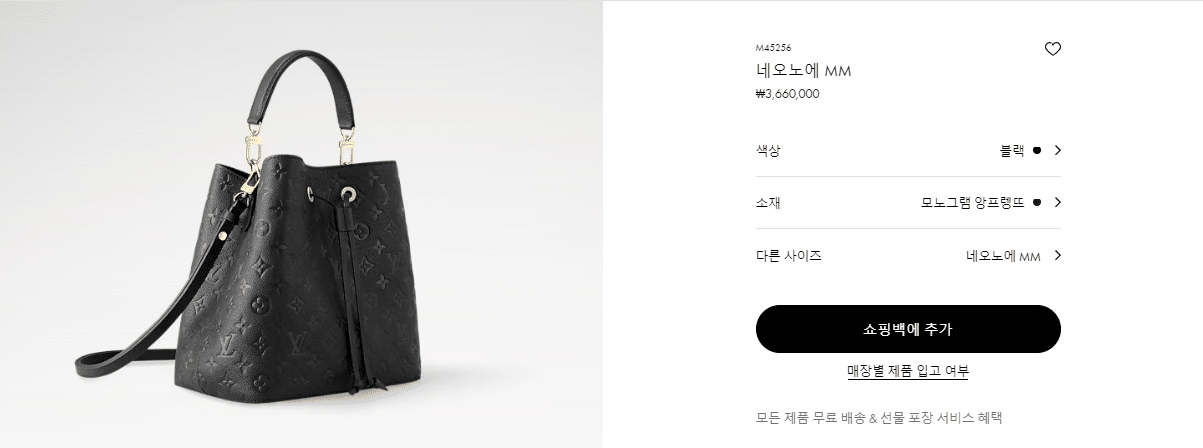1203x448 pixels.
Task: Open the 매장별 제품 입고 여부 link
Action: coord(908,371)
